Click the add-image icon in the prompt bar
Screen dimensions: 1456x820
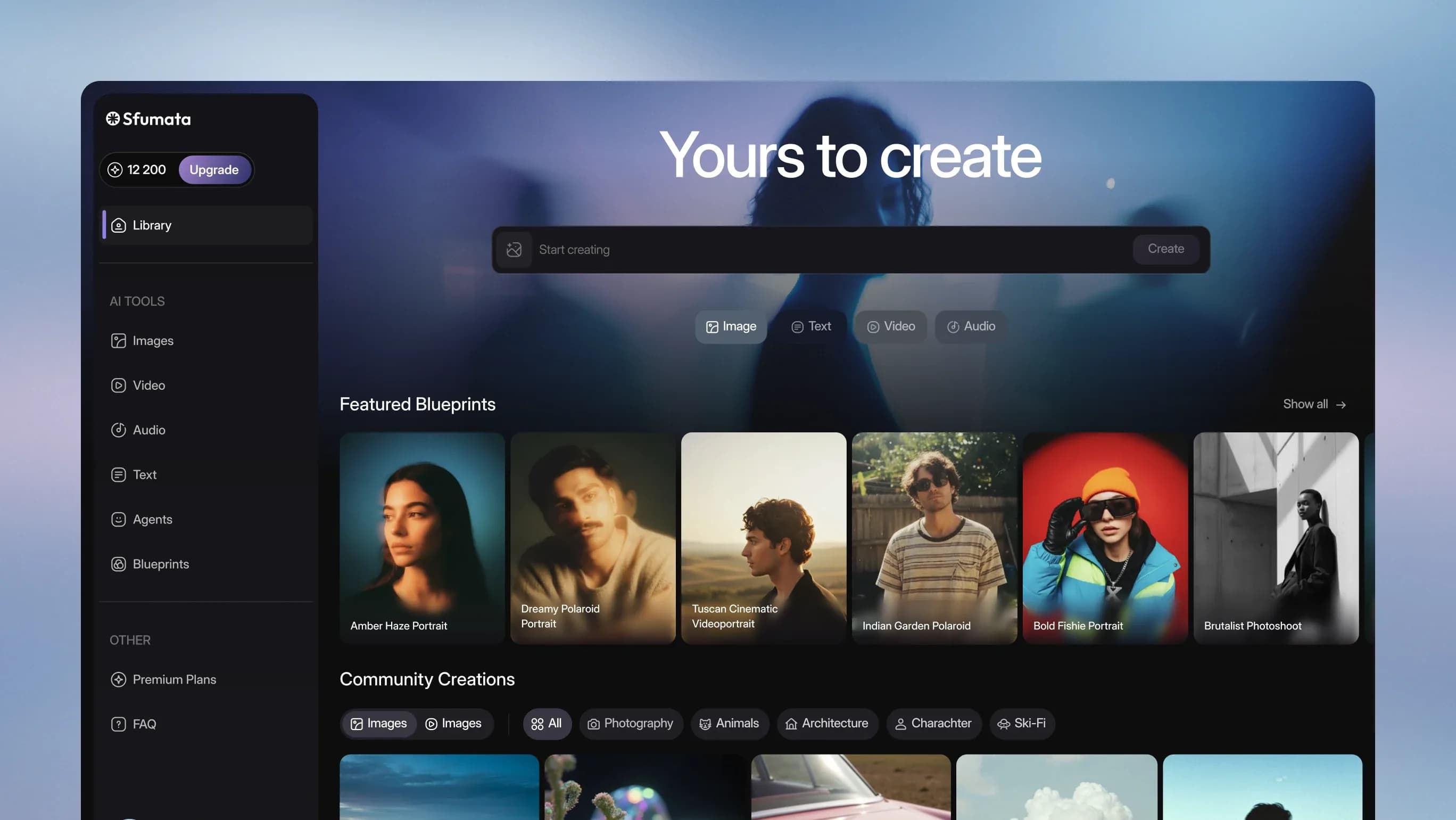click(x=514, y=249)
